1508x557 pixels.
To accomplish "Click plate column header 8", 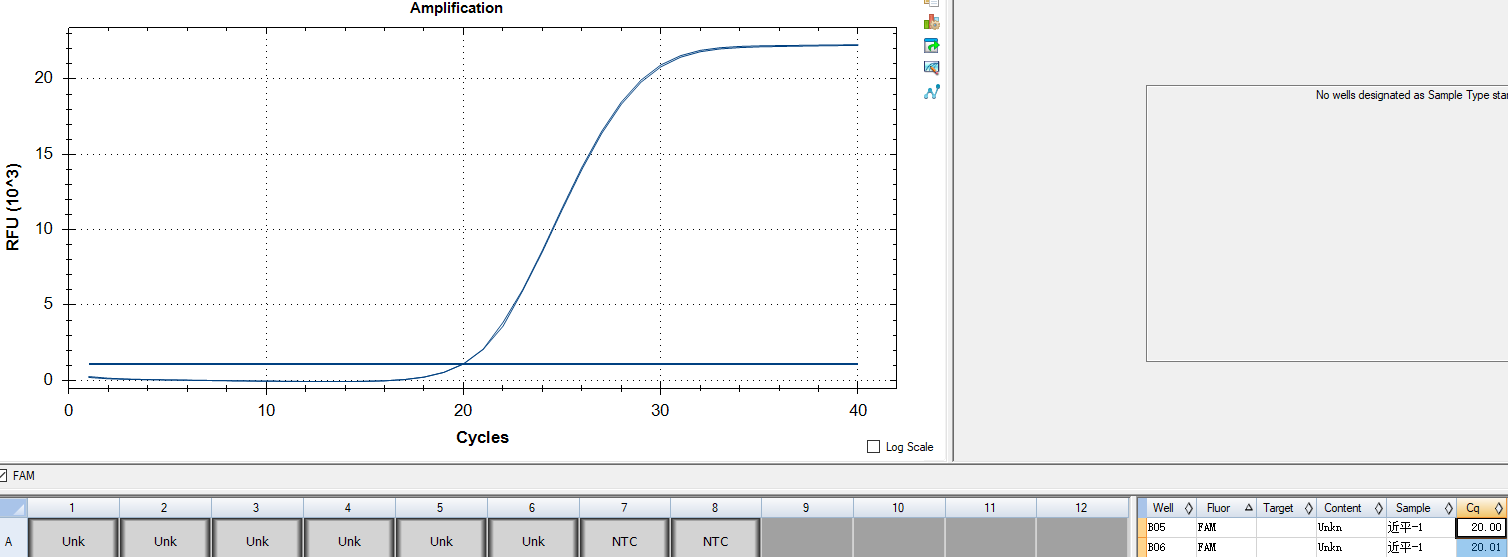I will 715,508.
